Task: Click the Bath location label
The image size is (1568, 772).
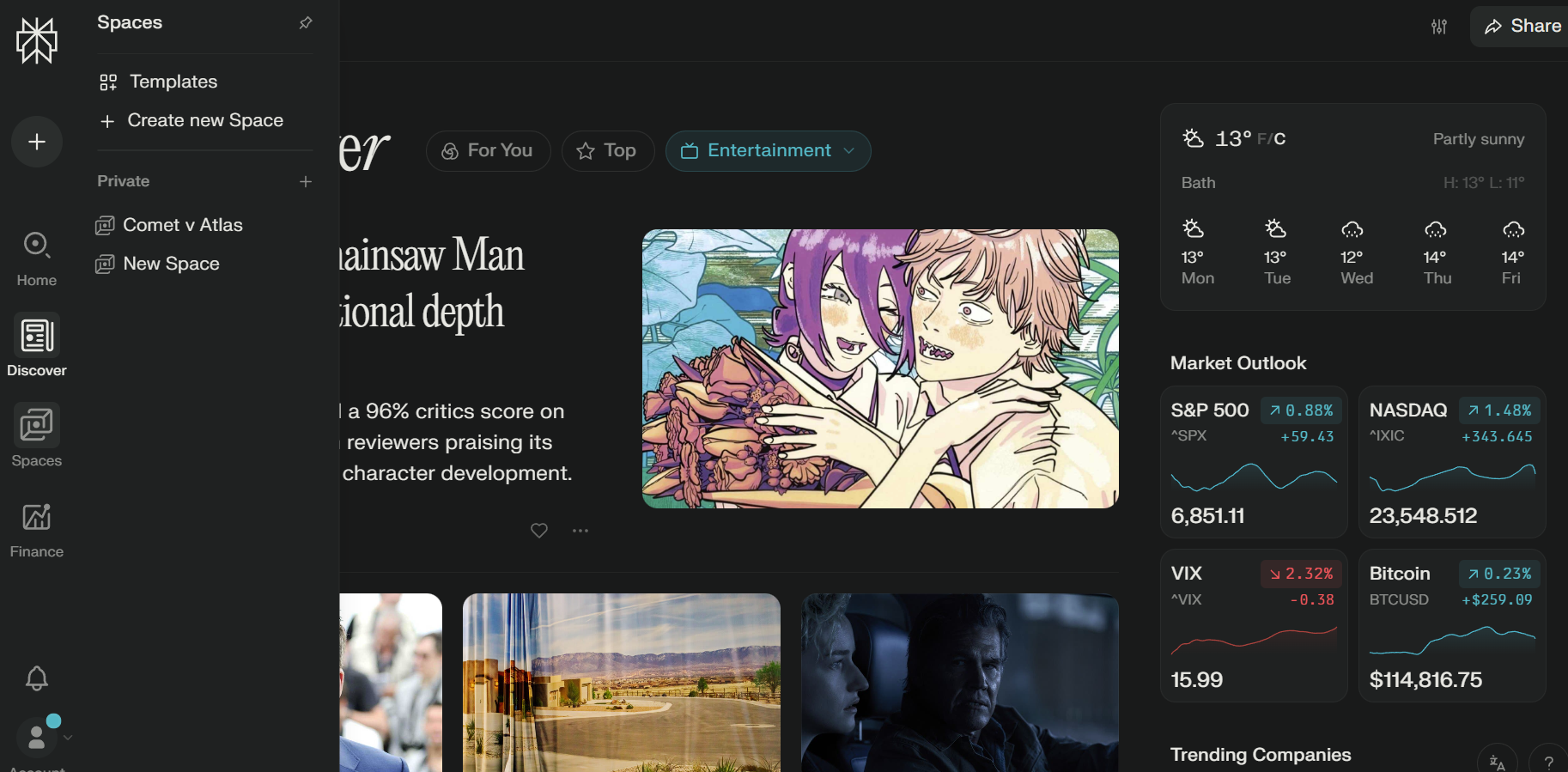Action: point(1198,183)
